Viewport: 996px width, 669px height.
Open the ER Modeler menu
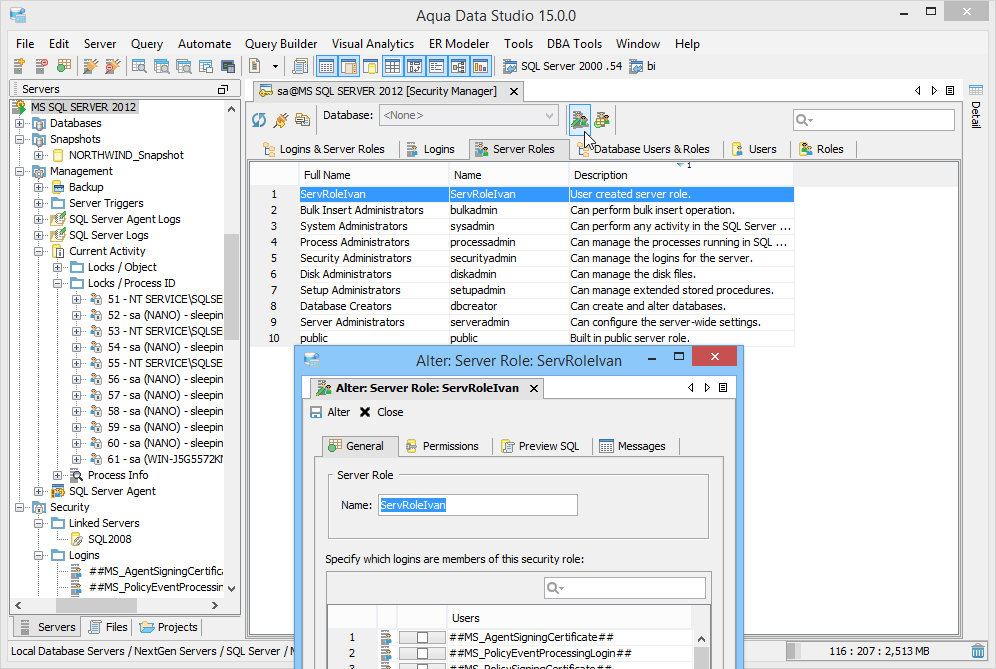459,44
